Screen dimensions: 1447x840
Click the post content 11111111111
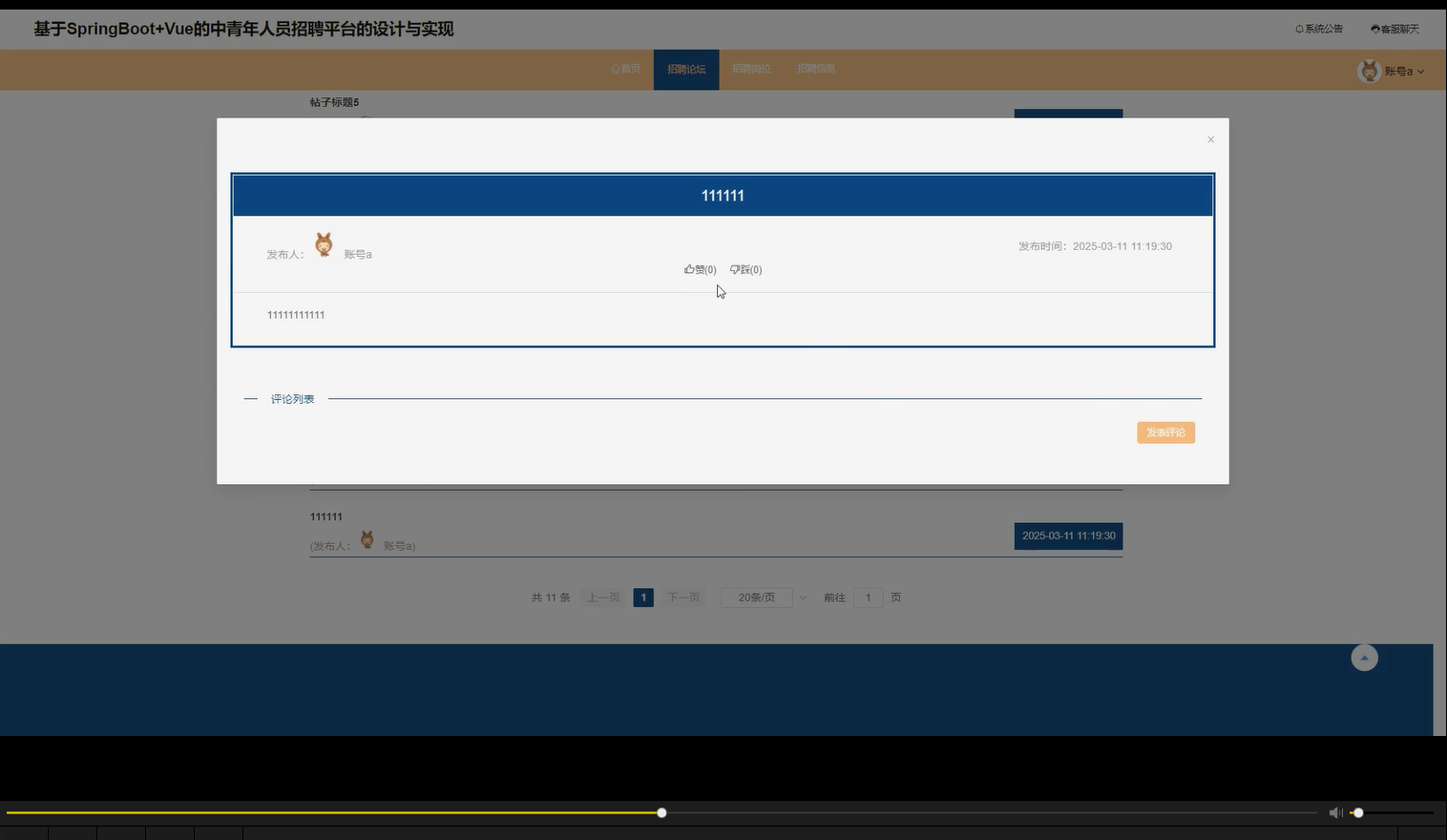coord(296,315)
